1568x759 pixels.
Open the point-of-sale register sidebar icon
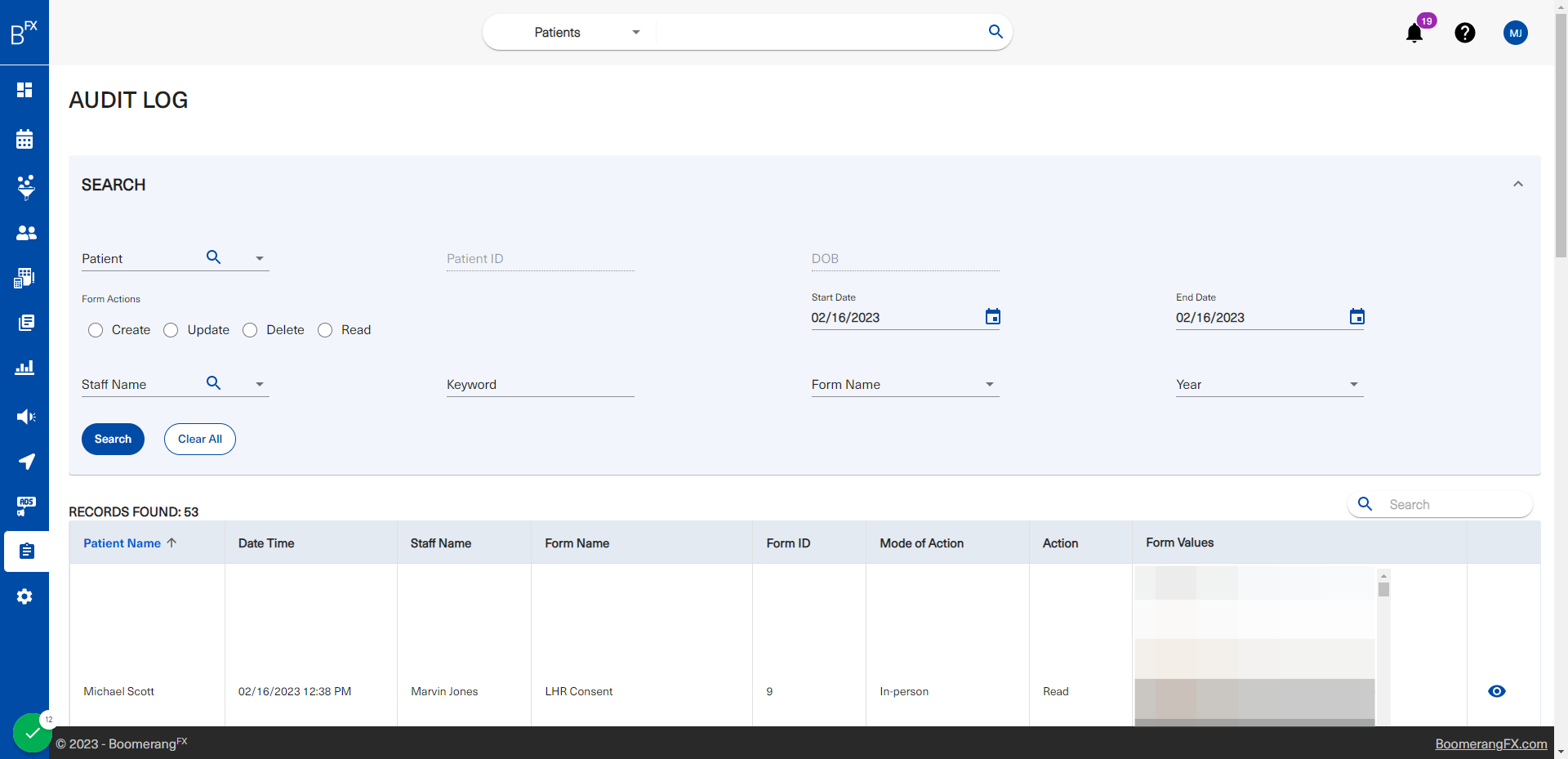(x=24, y=278)
